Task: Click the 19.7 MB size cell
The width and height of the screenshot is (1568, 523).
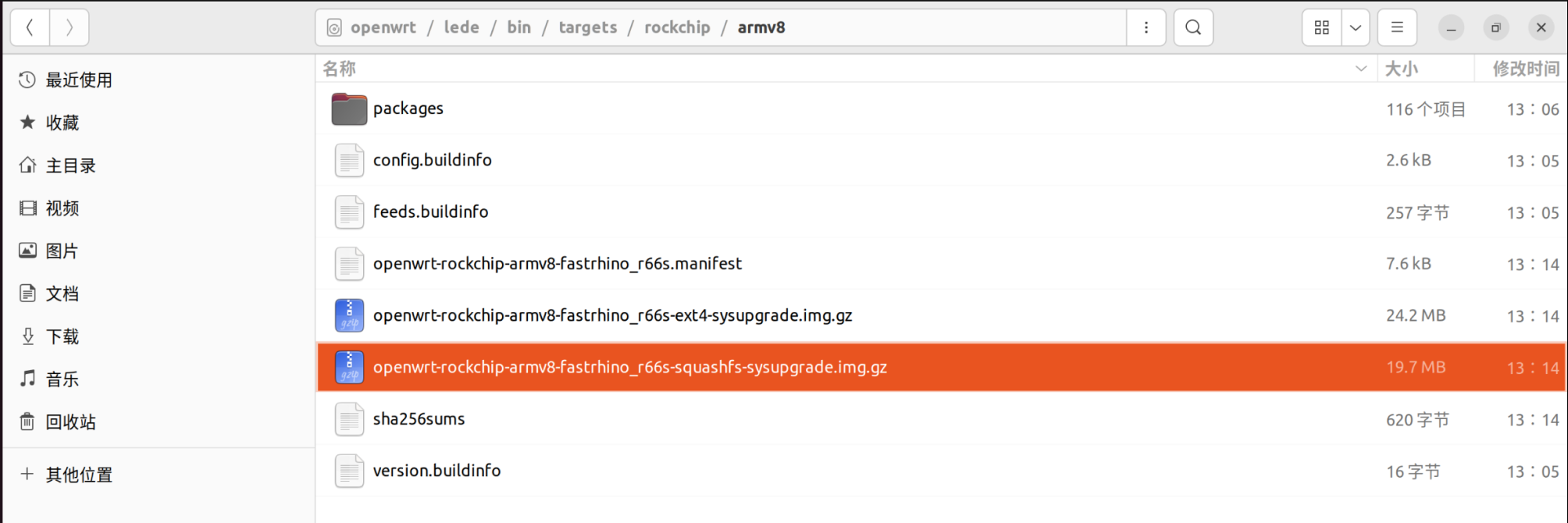Action: [1416, 367]
